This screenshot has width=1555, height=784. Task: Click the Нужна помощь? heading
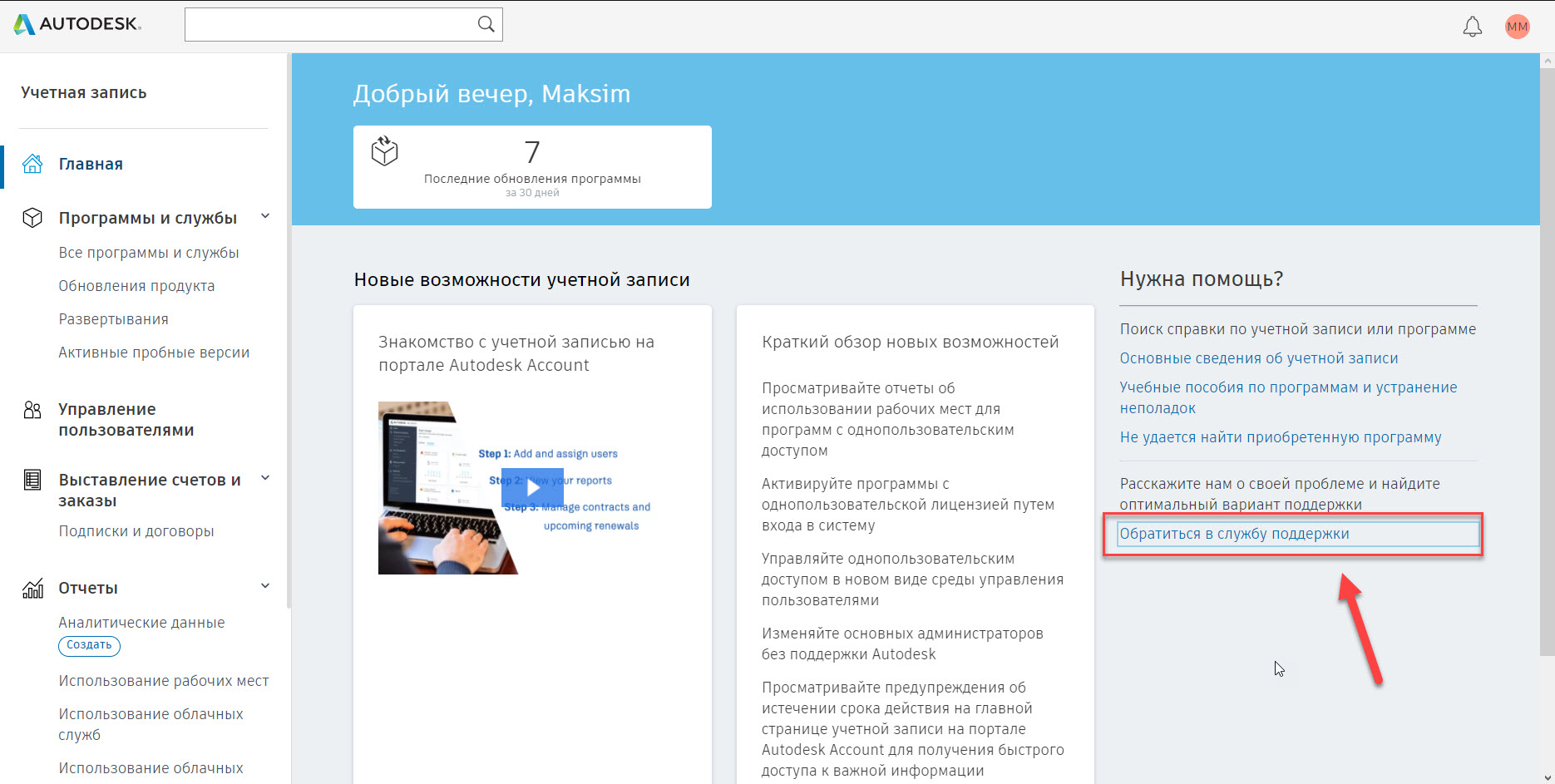(1202, 279)
